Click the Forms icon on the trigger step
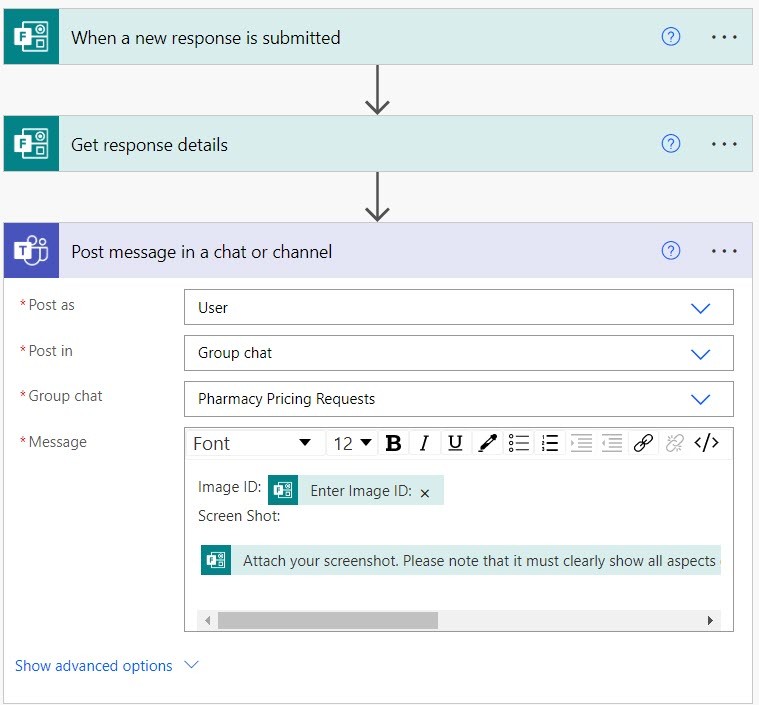 [x=31, y=37]
